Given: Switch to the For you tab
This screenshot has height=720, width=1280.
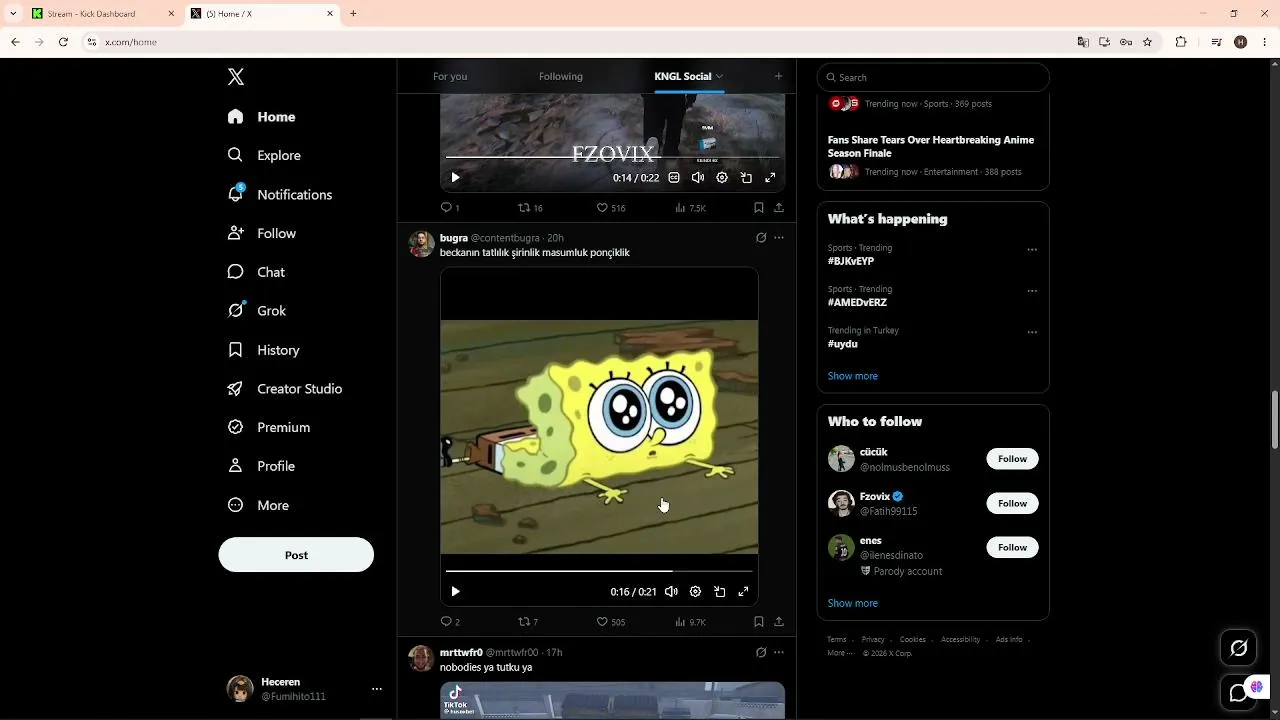Looking at the screenshot, I should tap(450, 76).
